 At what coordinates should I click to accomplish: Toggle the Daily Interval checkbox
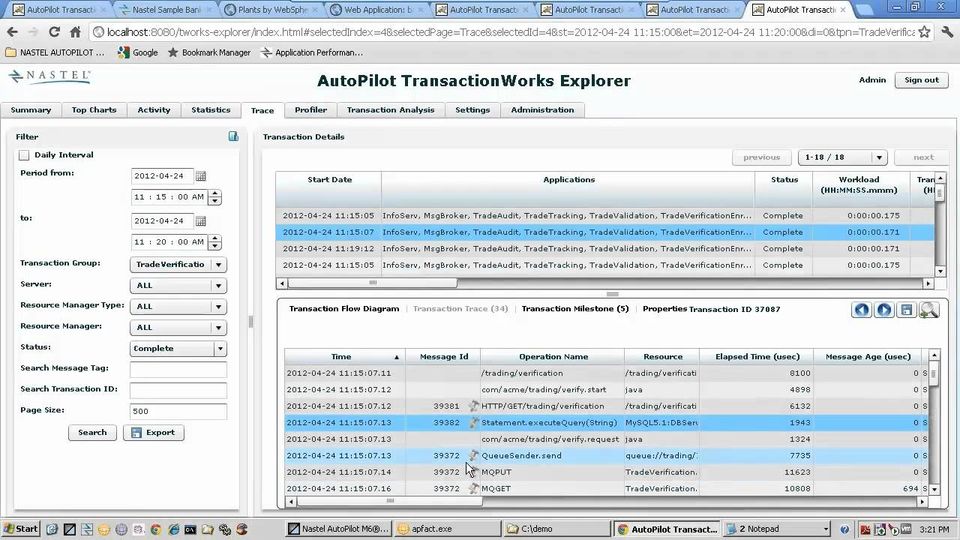pos(24,156)
